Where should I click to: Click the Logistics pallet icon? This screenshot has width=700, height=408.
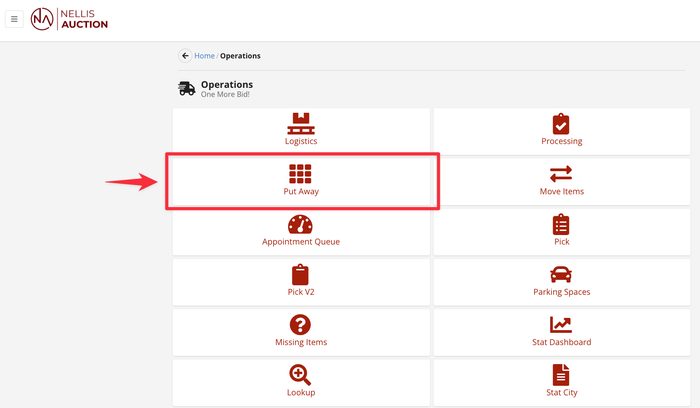(x=300, y=124)
